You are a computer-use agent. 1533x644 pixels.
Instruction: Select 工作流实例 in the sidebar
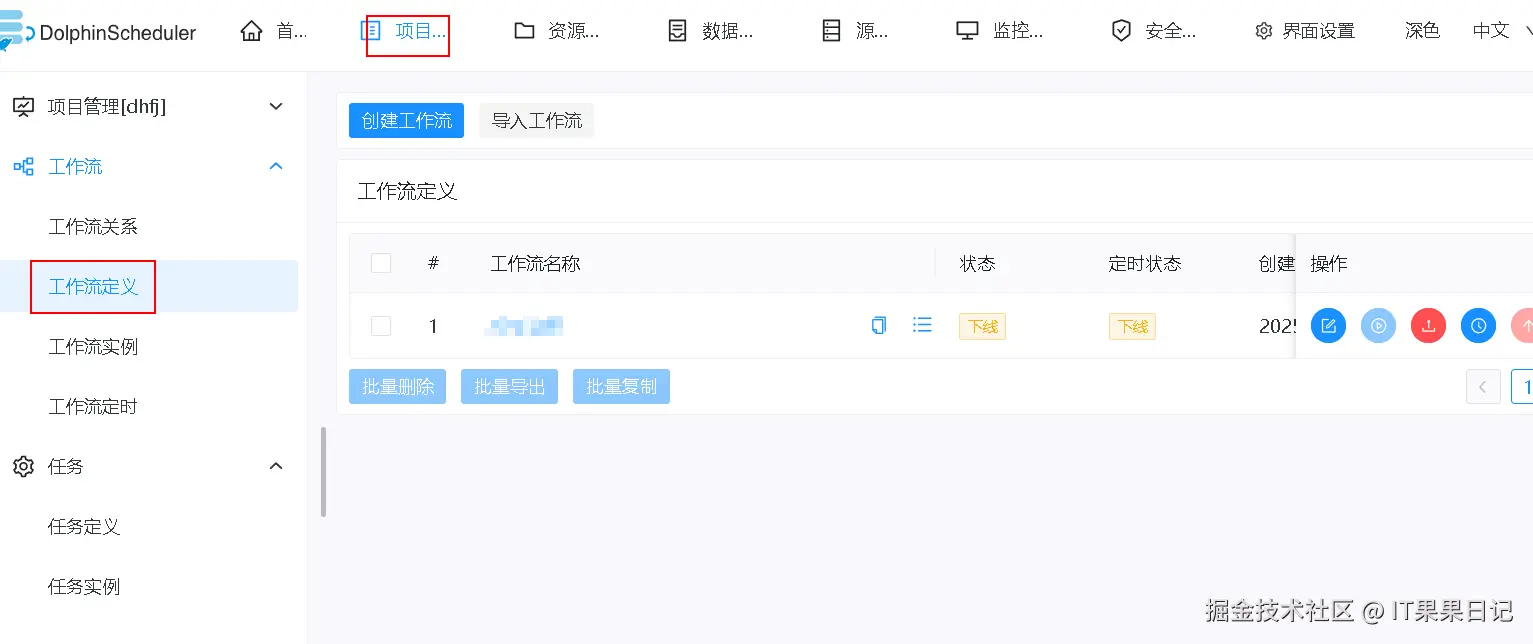[x=93, y=347]
